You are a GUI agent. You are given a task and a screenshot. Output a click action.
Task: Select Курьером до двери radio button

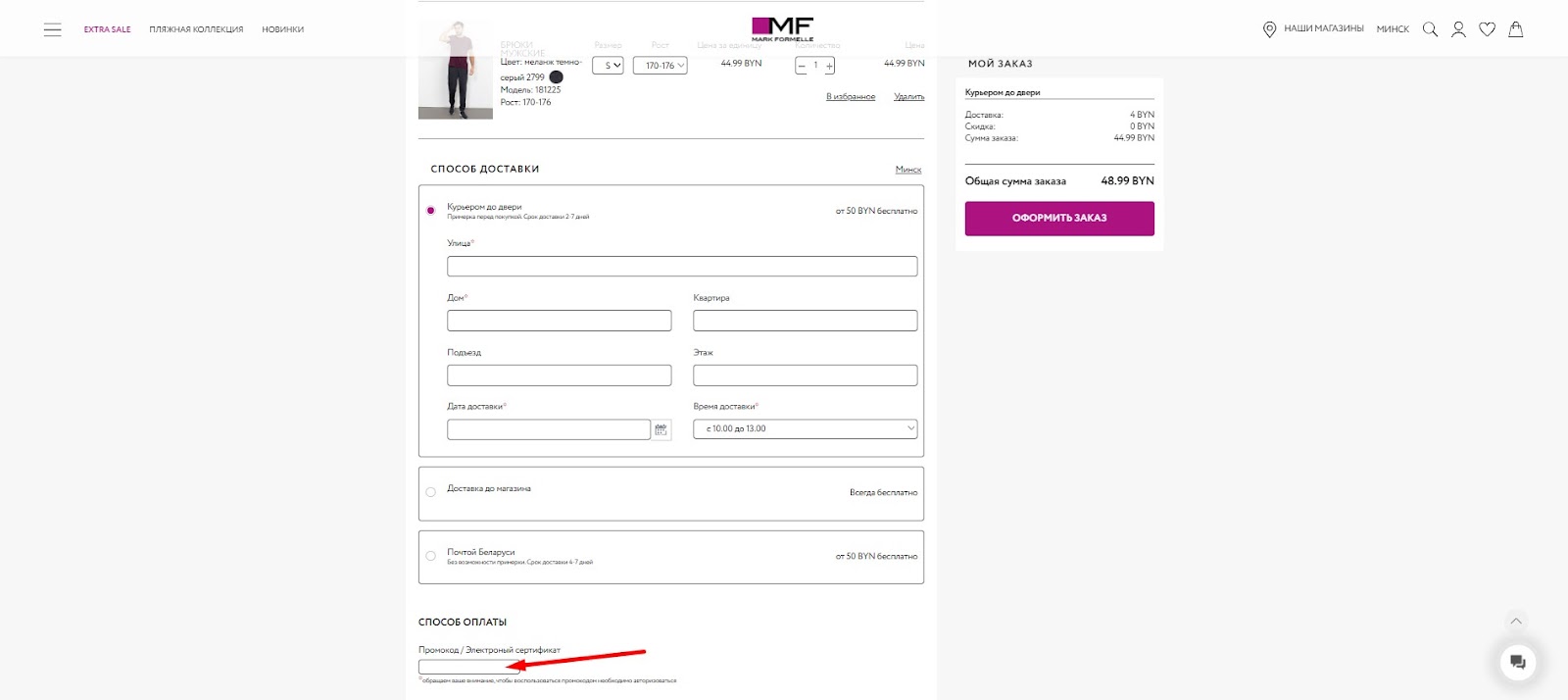click(x=430, y=210)
